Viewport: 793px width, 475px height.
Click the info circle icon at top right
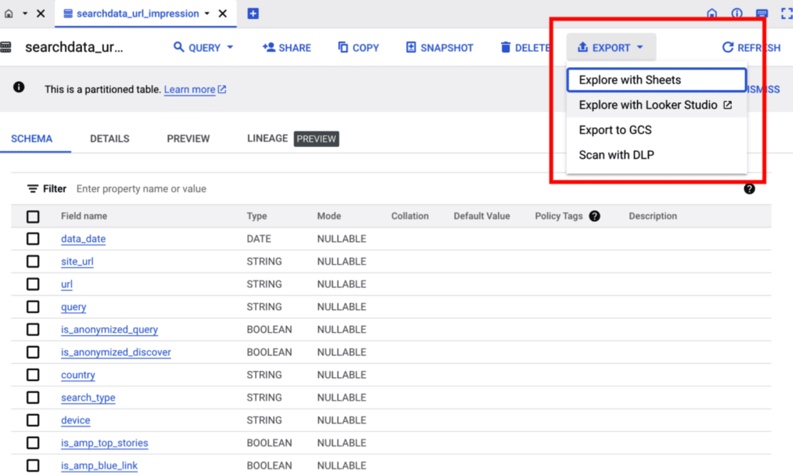(x=737, y=14)
